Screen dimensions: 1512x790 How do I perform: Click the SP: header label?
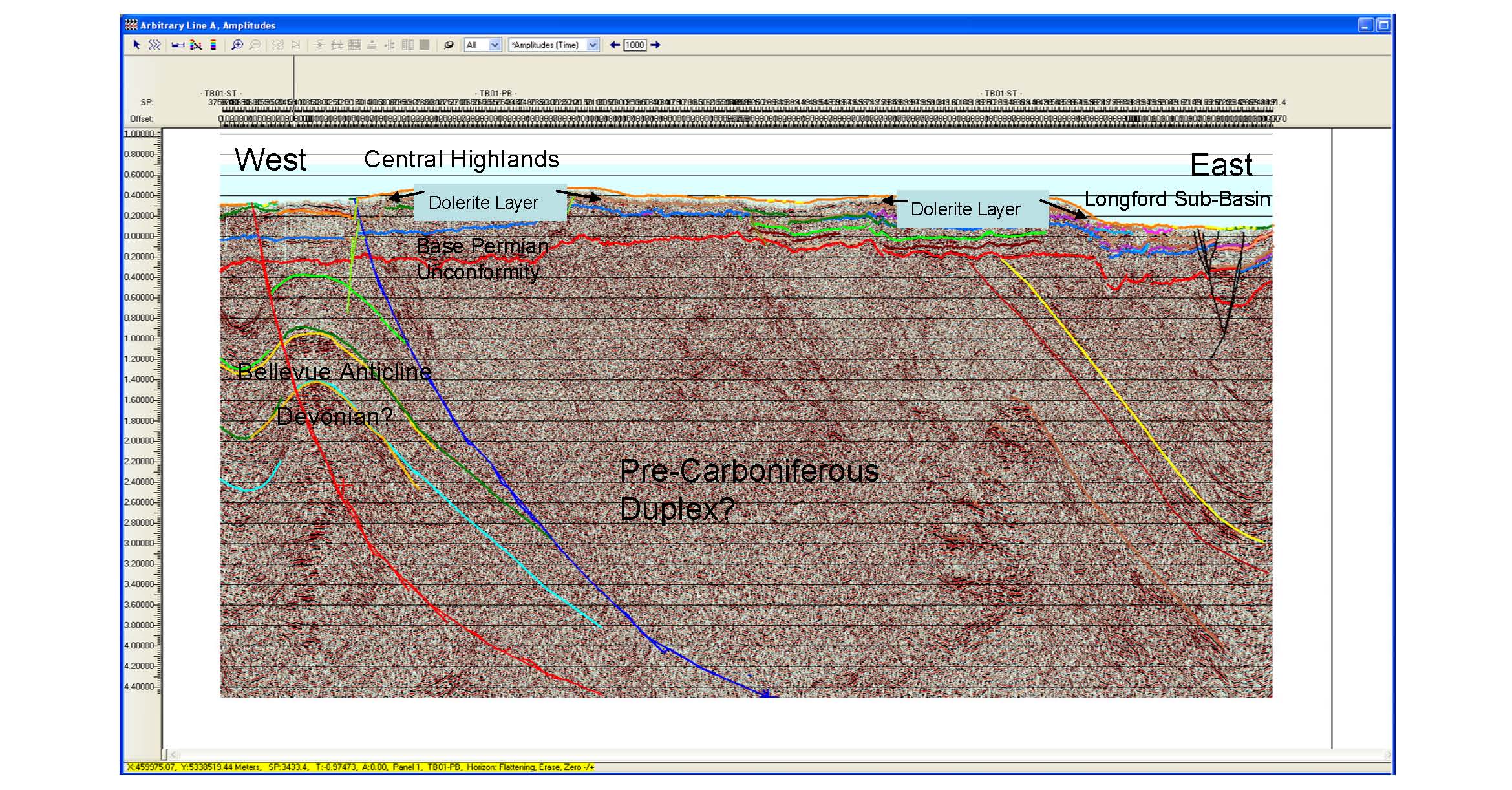pos(147,102)
